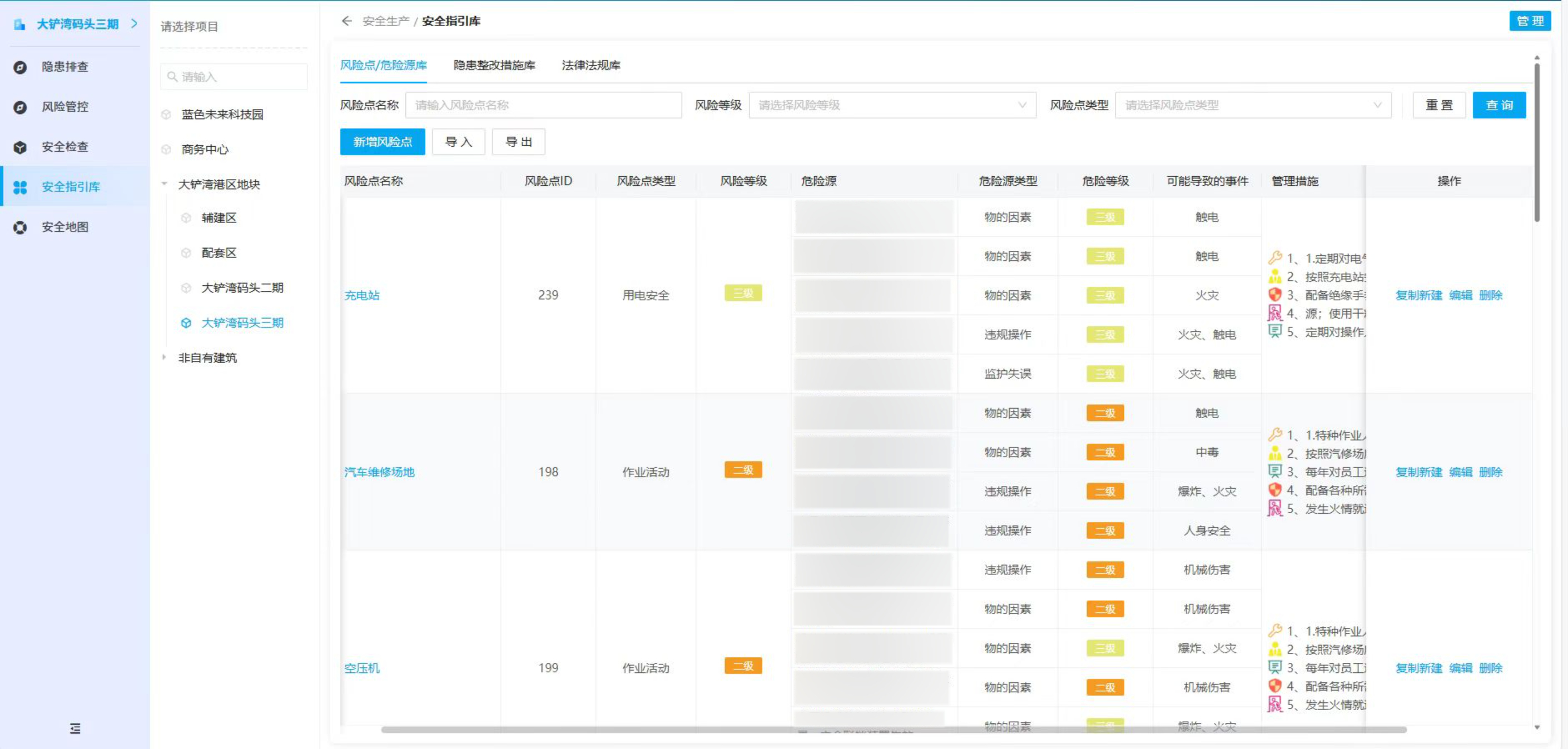
Task: Select 大铲湾码头二期 in the project tree
Action: coord(242,287)
